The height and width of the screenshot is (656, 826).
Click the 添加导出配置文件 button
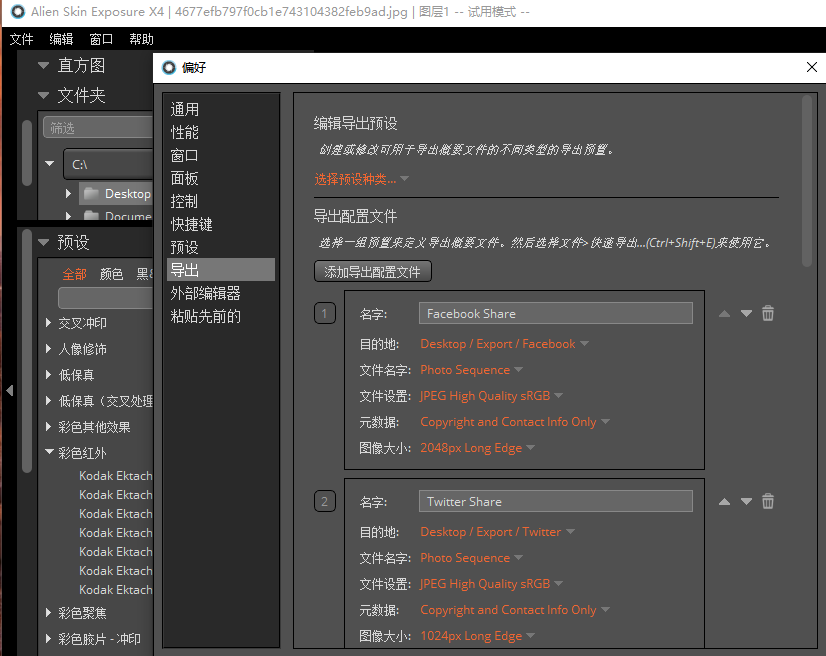tap(372, 272)
